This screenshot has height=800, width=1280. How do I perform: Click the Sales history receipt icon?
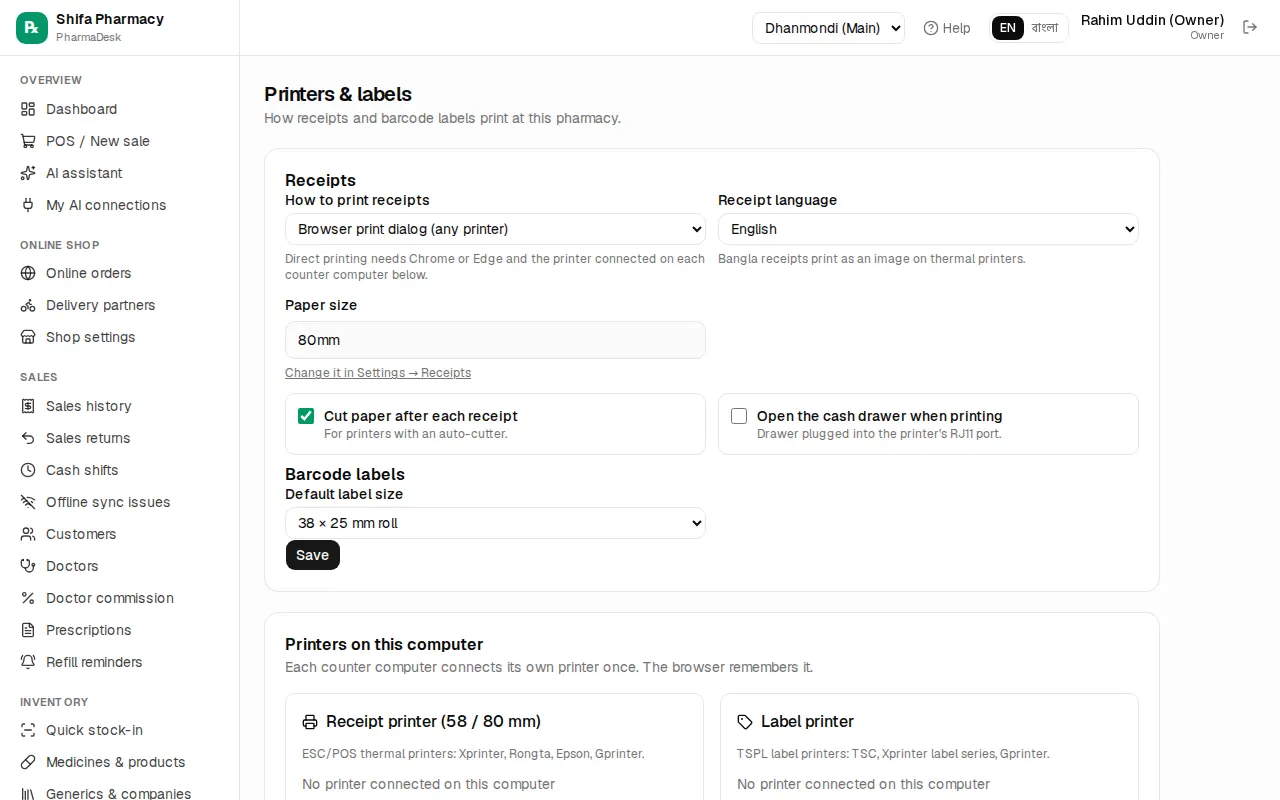(x=28, y=406)
